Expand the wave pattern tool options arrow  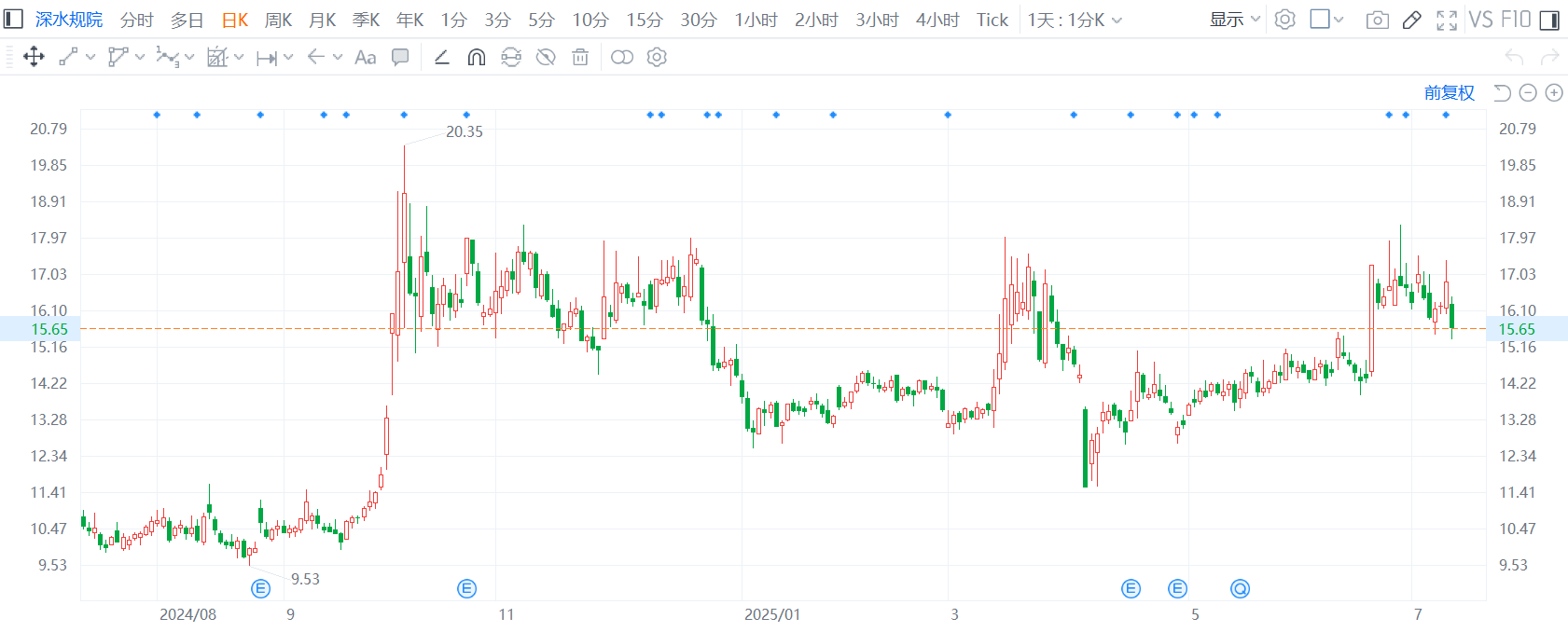coord(189,57)
